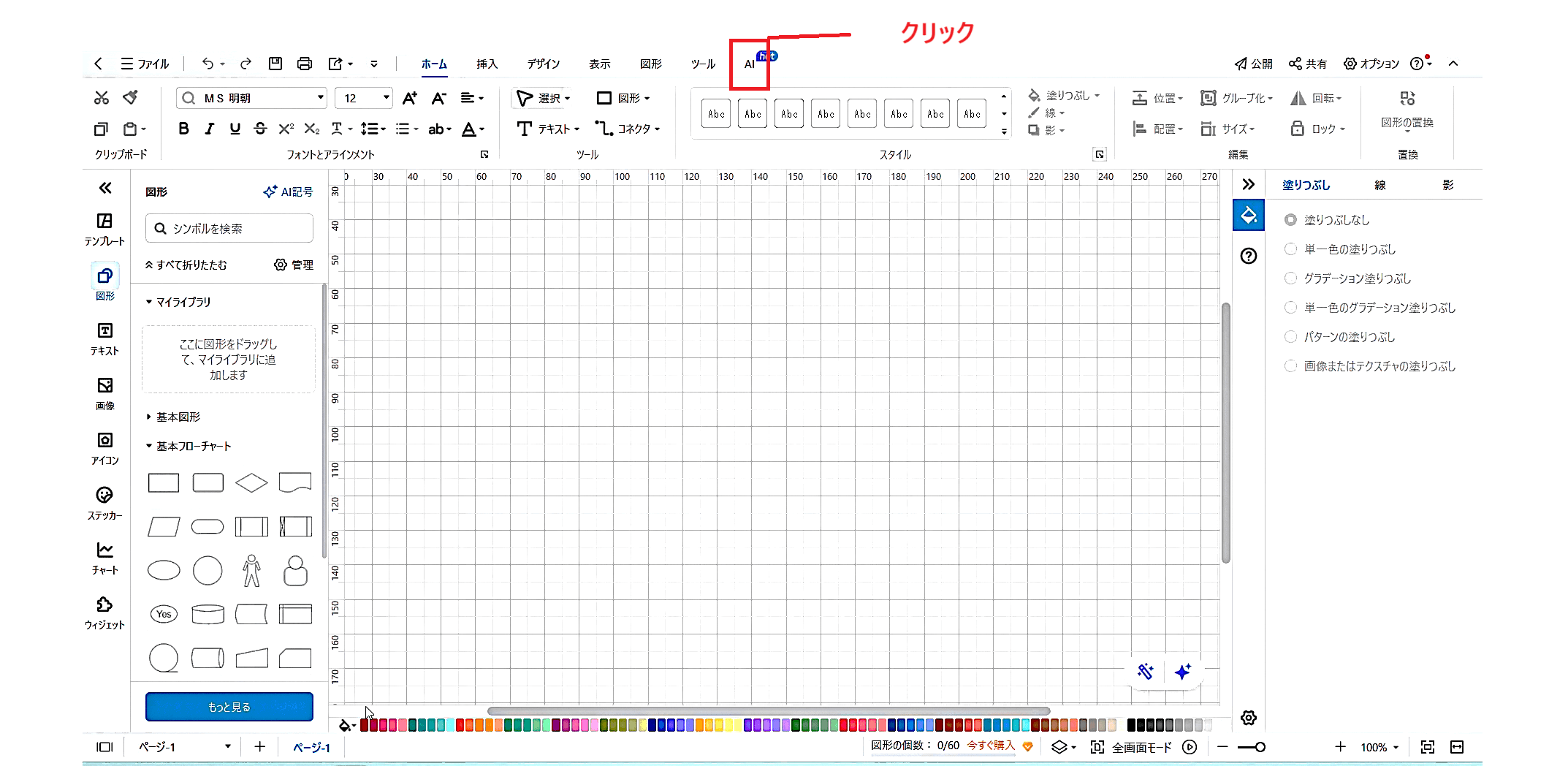Click the Undo arrow icon

208,64
